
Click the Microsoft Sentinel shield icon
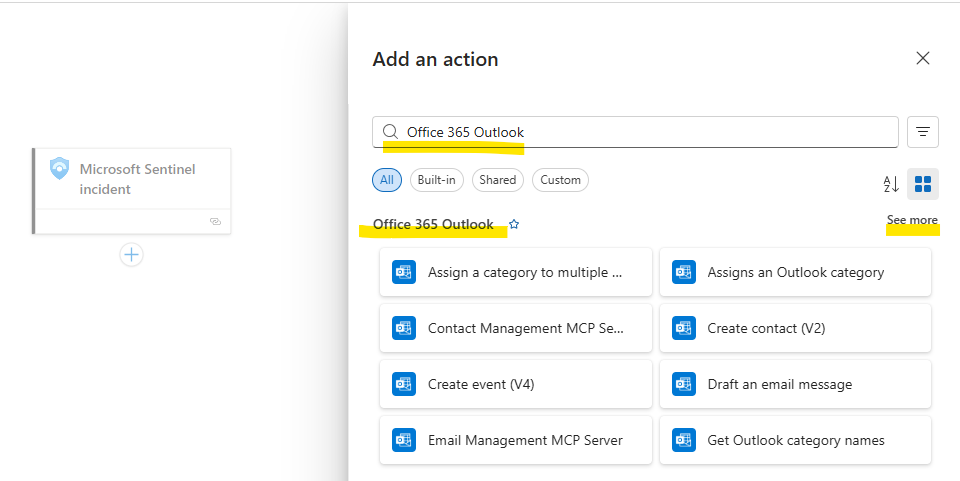point(59,168)
